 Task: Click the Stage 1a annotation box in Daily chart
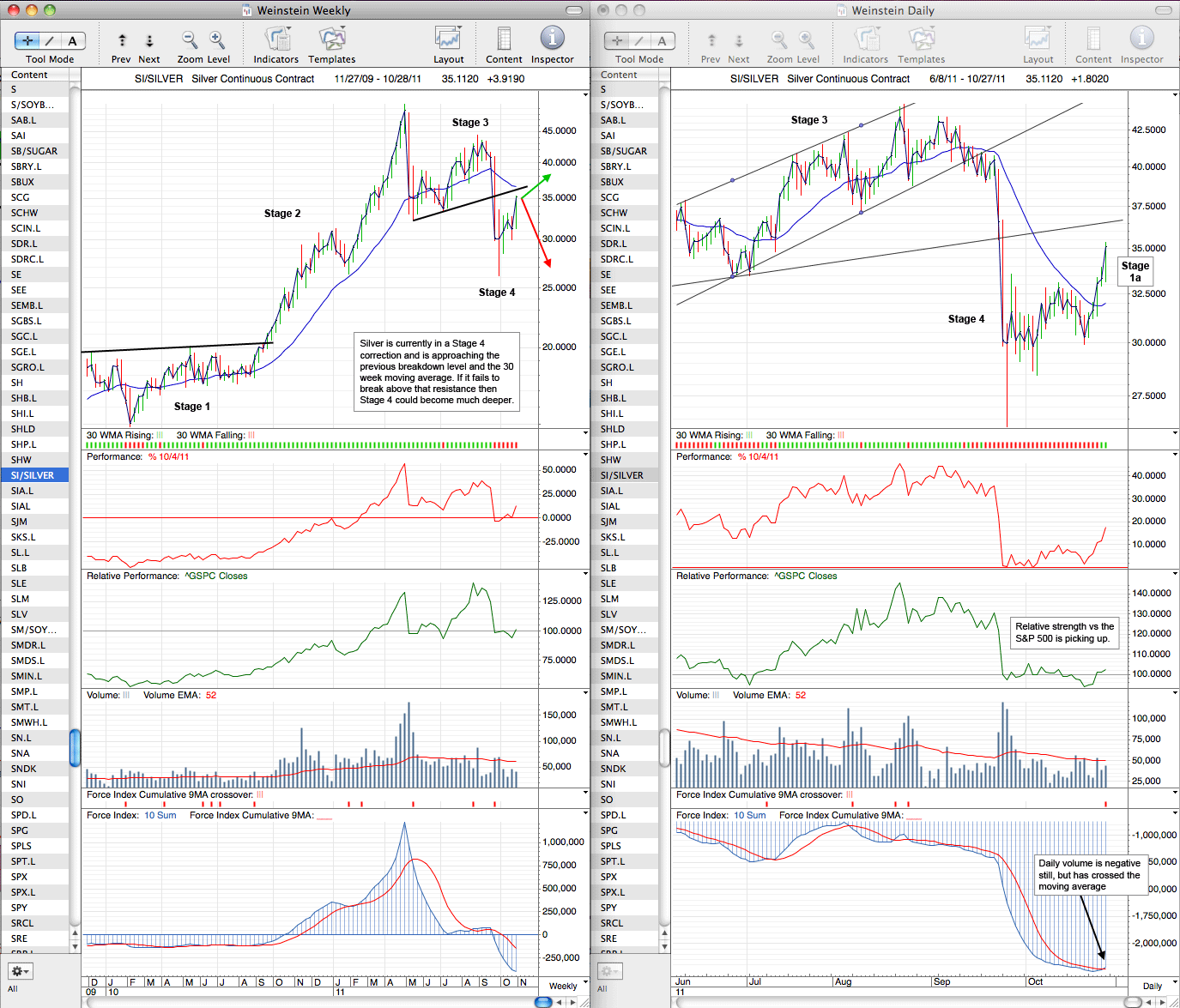(1135, 271)
